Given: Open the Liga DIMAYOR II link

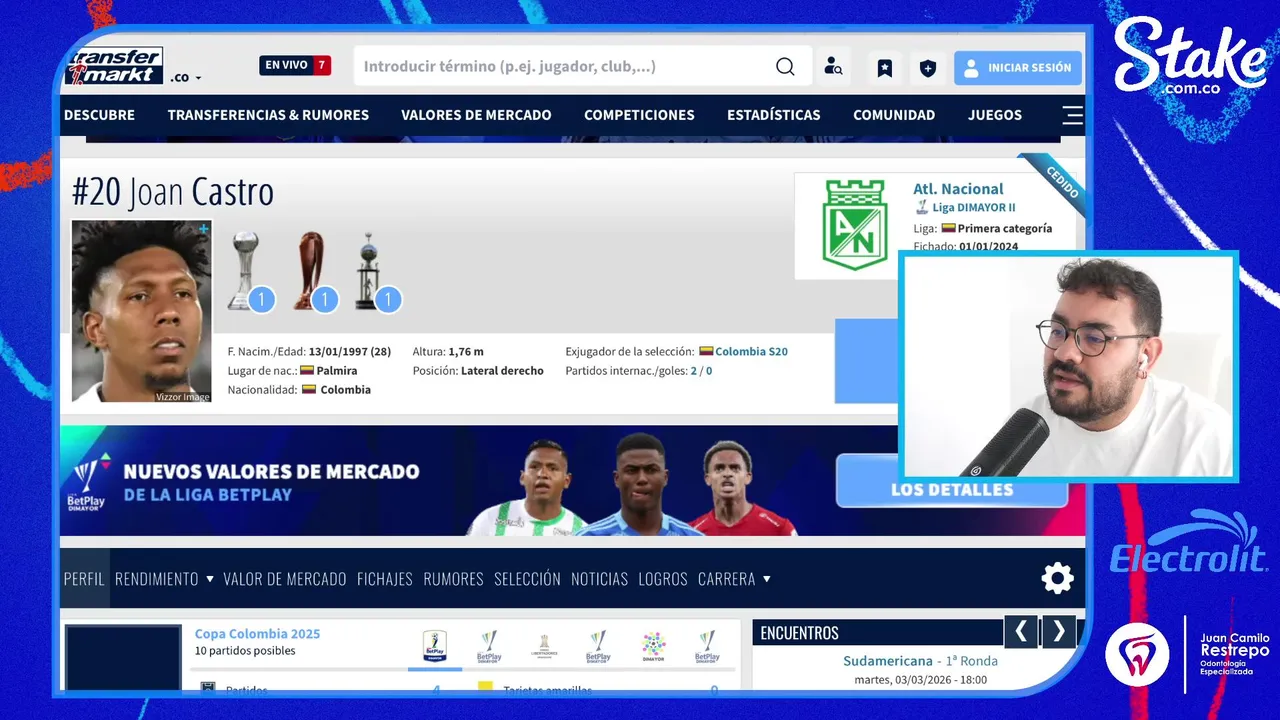Looking at the screenshot, I should click(x=973, y=208).
